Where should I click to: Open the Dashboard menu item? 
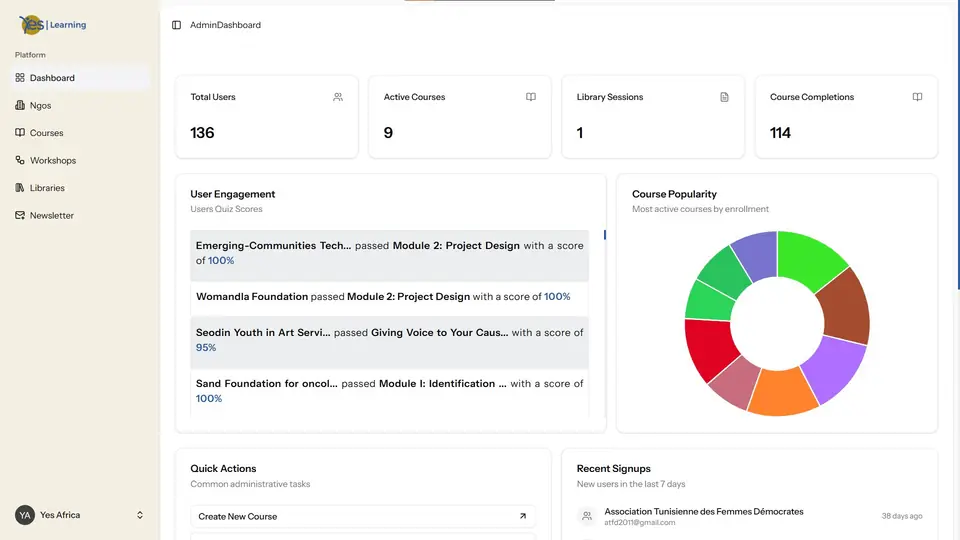(x=81, y=78)
